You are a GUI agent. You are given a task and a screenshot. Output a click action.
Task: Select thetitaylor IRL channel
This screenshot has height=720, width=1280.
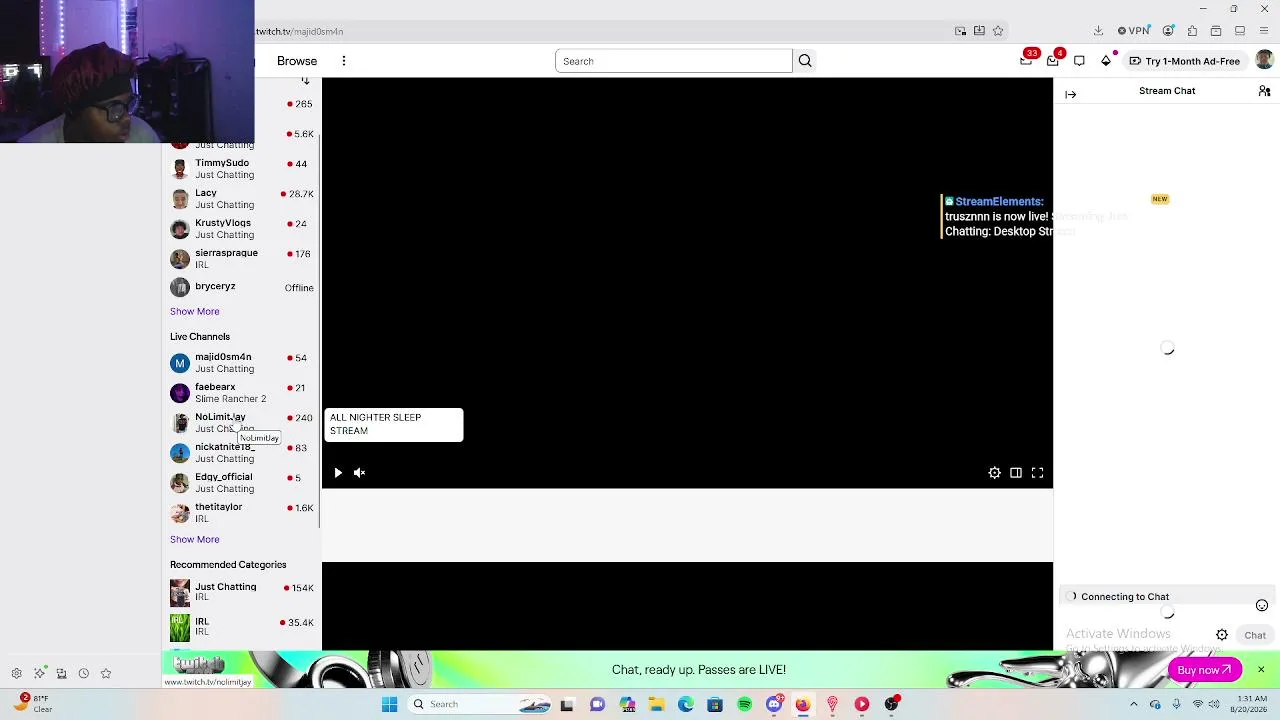coord(241,512)
